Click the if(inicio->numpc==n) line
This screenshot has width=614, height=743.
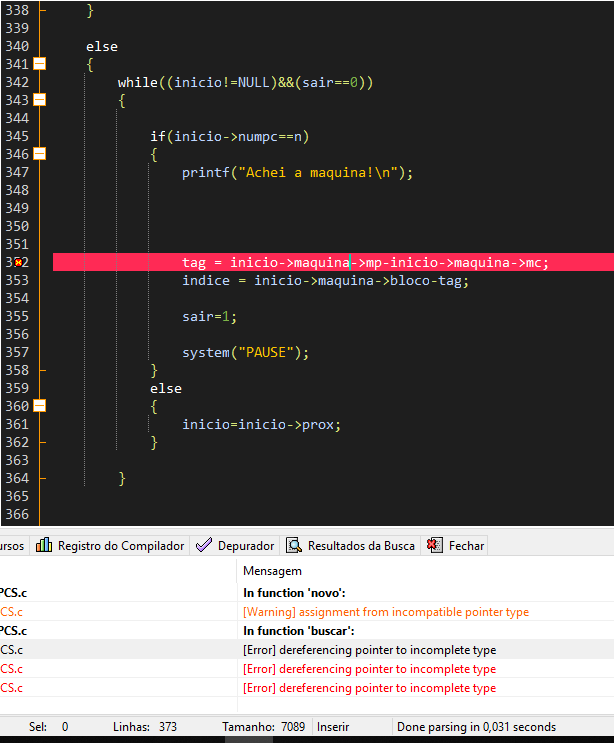pyautogui.click(x=230, y=136)
